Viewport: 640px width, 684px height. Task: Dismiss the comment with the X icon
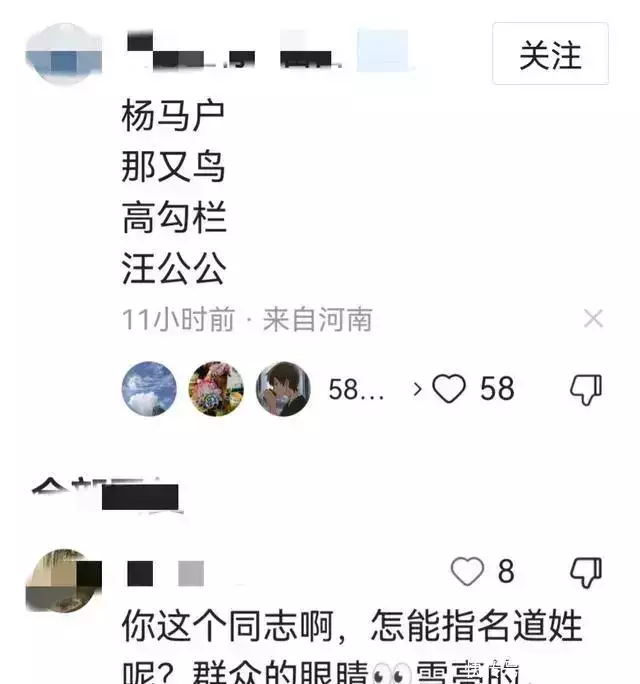(x=593, y=318)
